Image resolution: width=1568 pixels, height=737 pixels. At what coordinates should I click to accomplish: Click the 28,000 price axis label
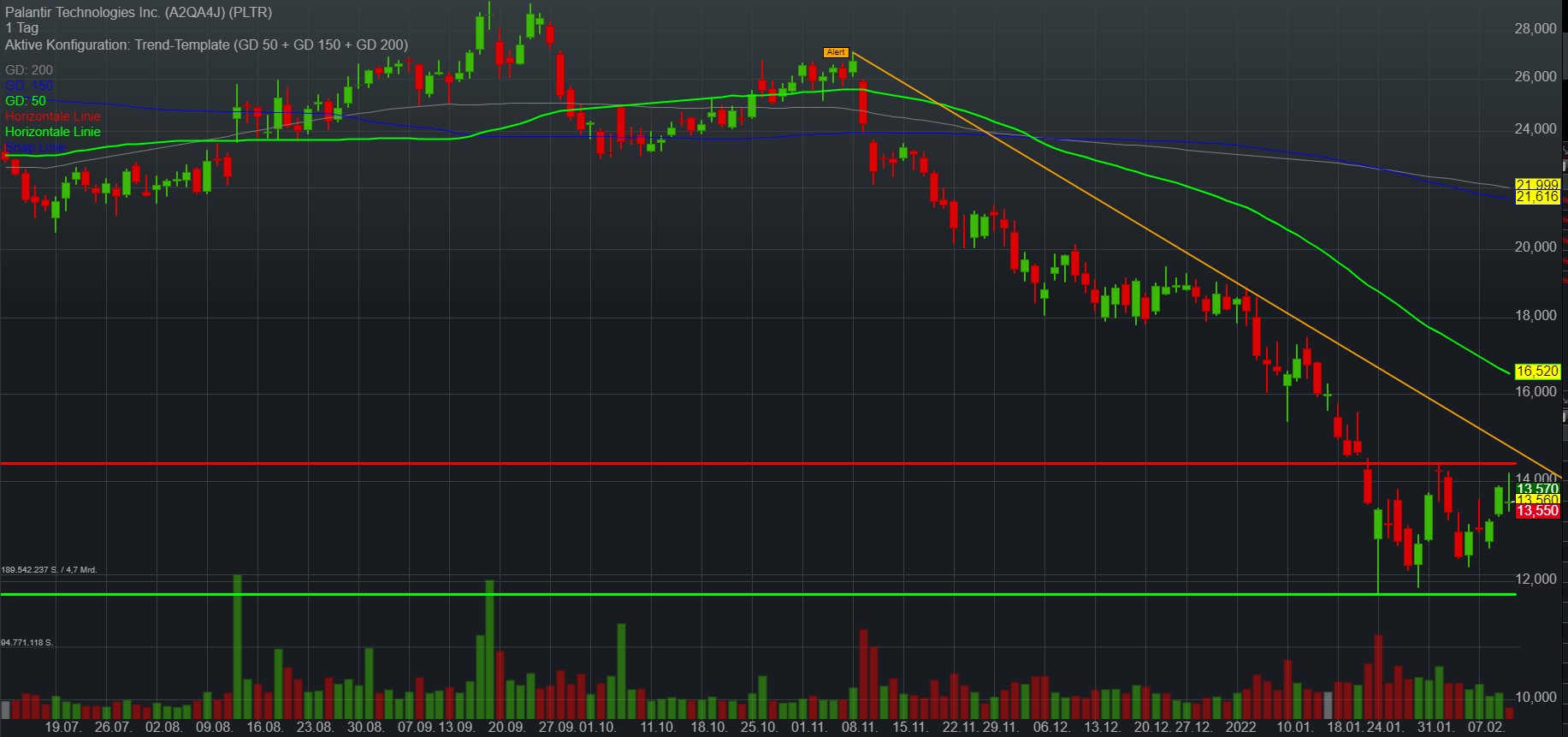1535,29
